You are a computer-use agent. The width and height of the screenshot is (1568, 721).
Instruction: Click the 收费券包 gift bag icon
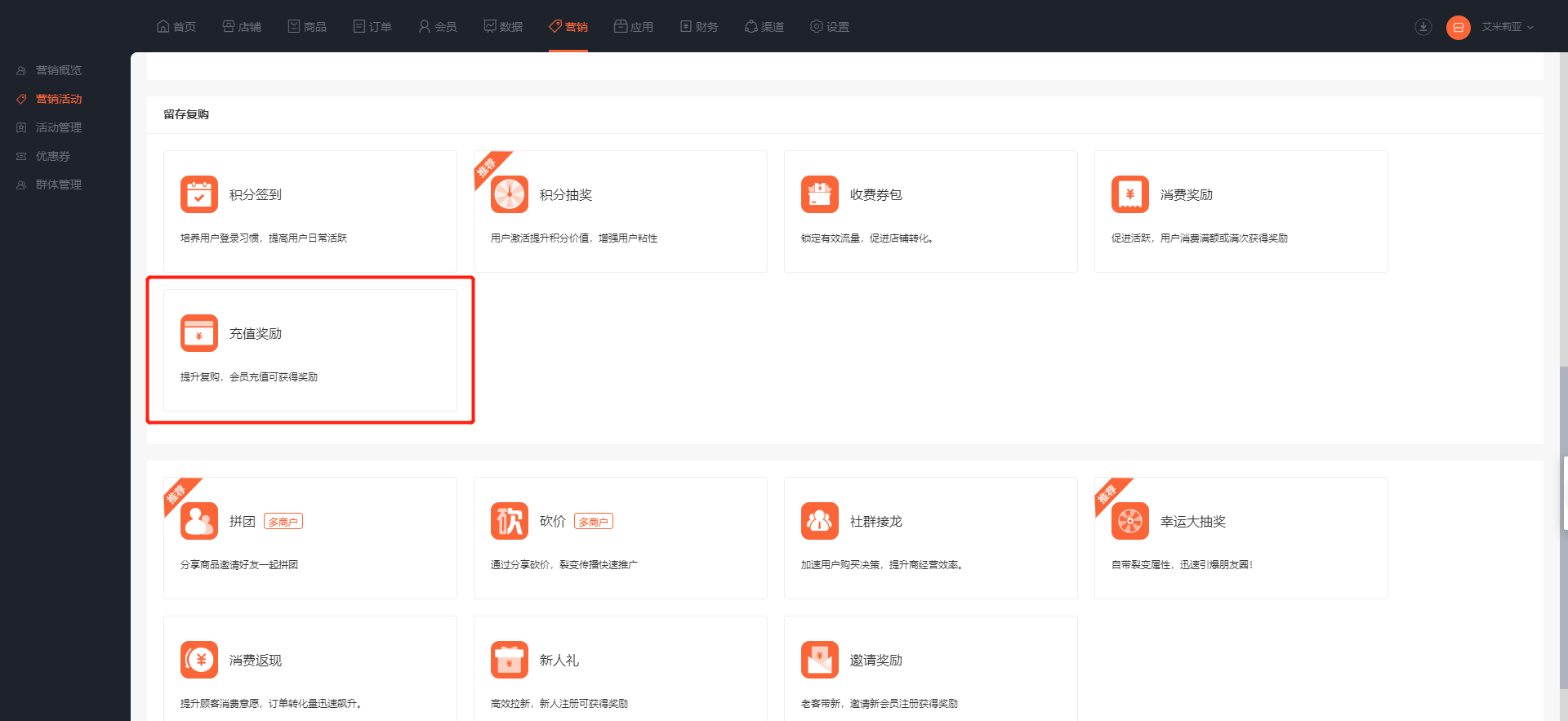[x=820, y=194]
